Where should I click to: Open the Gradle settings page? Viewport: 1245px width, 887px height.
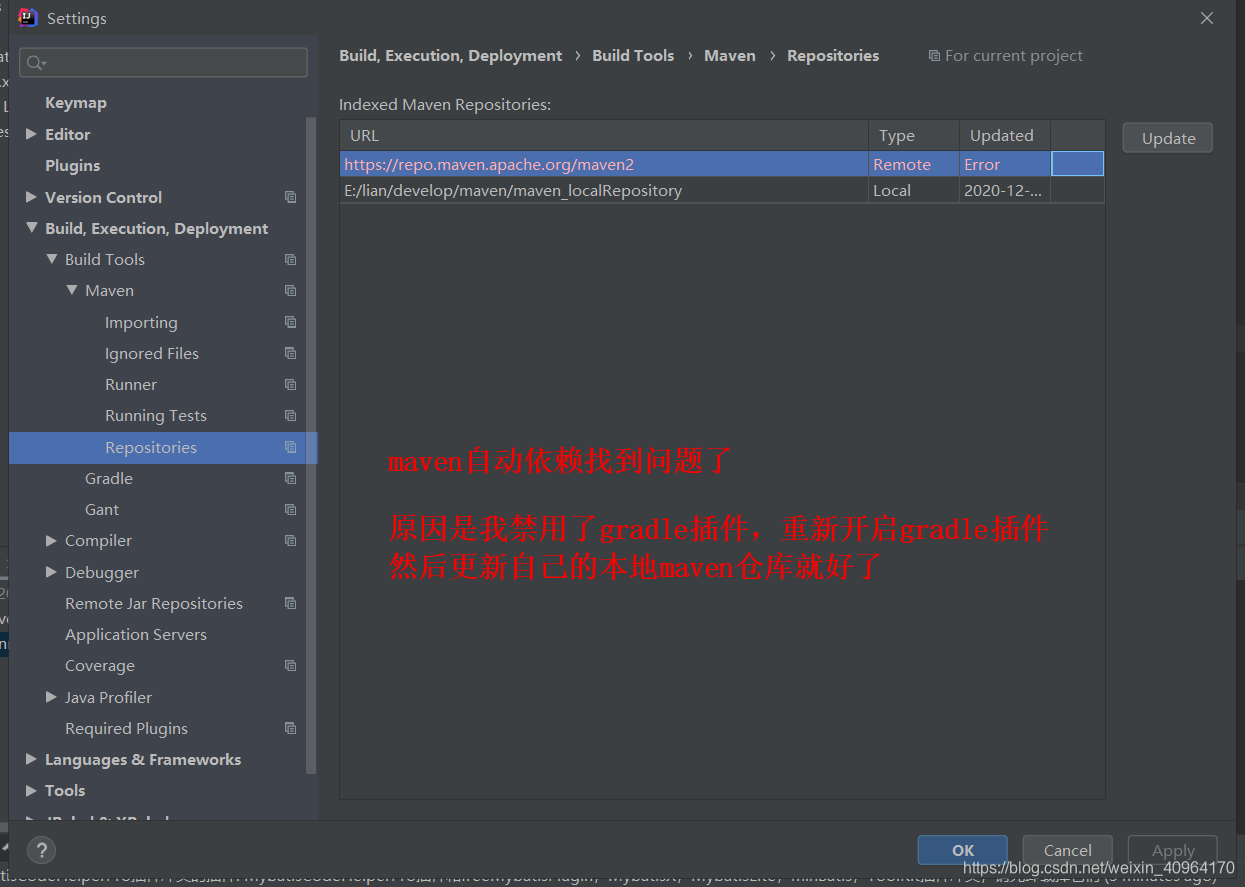109,478
